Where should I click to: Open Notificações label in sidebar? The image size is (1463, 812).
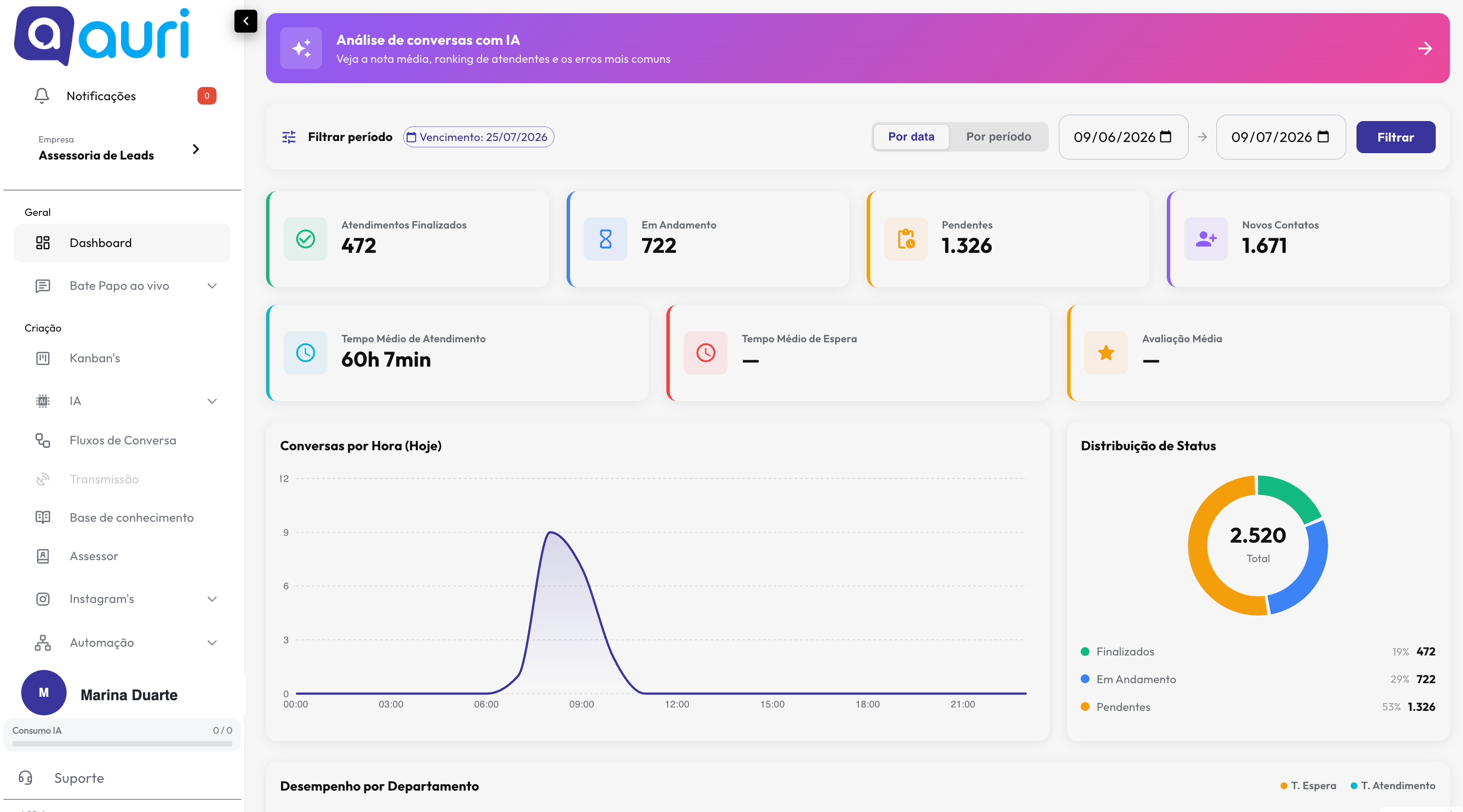click(x=101, y=96)
